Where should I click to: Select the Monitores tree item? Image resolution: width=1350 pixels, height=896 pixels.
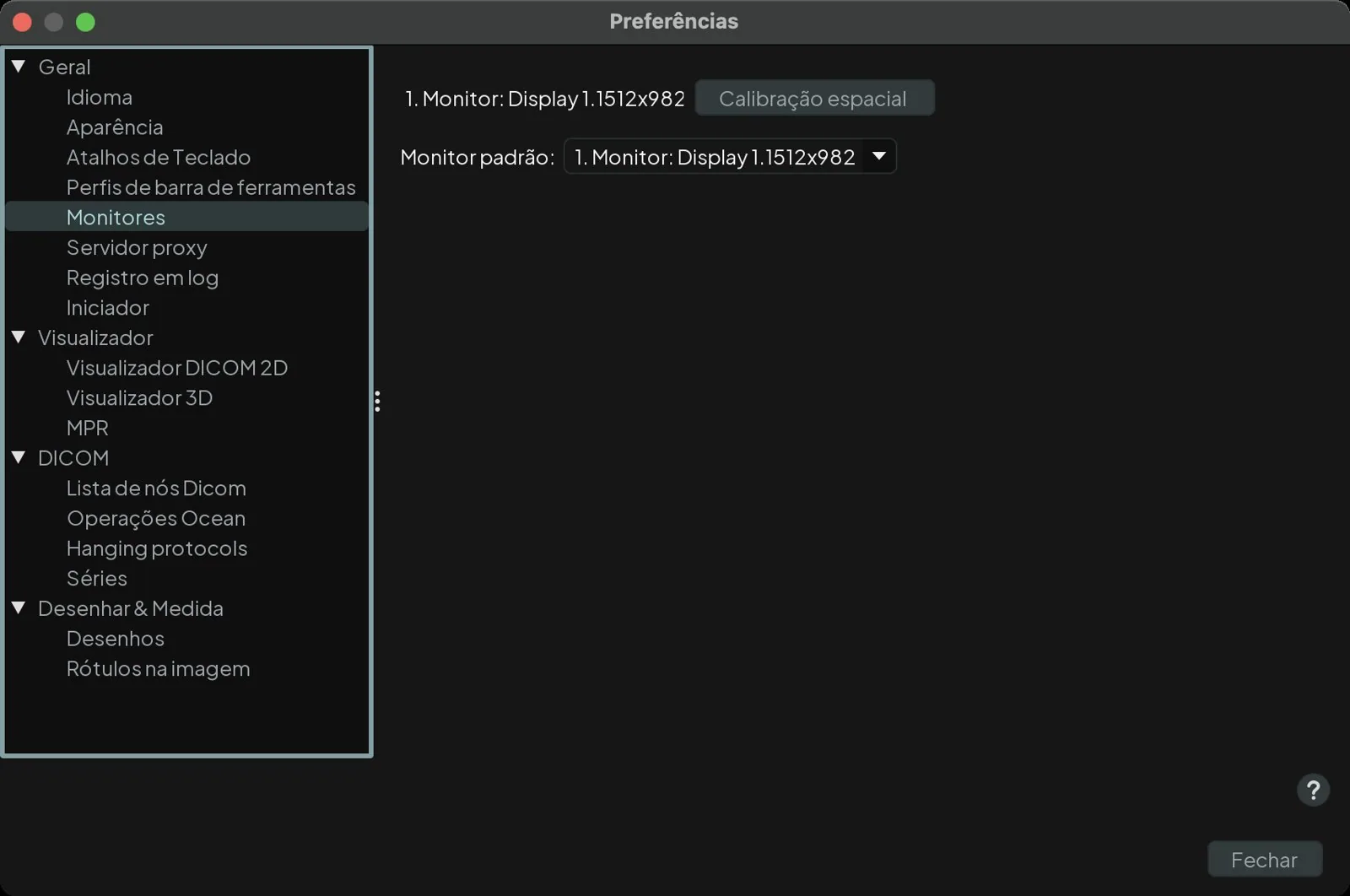pyautogui.click(x=187, y=217)
